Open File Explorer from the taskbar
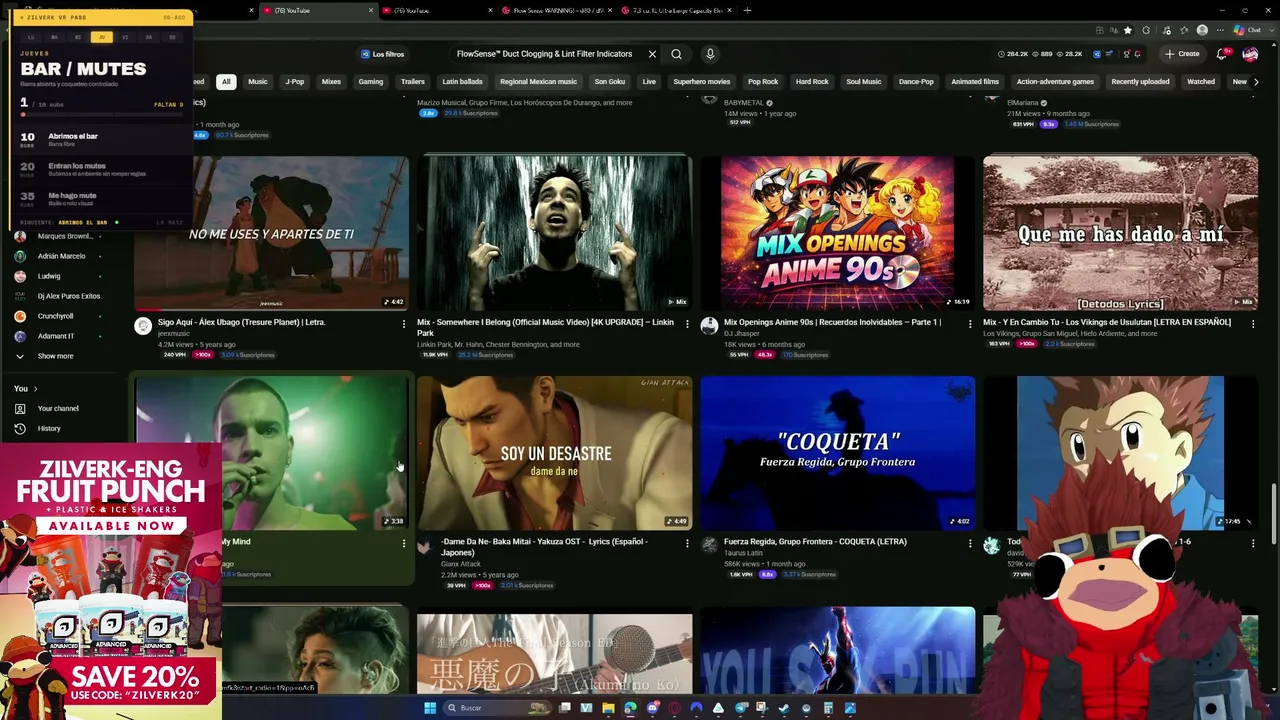The width and height of the screenshot is (1280, 720). click(608, 708)
